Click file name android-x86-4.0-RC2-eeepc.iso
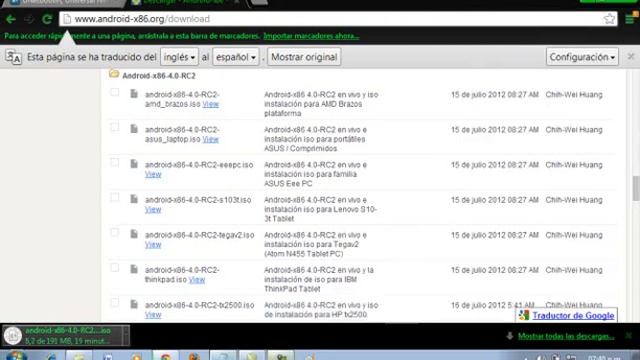The width and height of the screenshot is (640, 360). point(199,165)
